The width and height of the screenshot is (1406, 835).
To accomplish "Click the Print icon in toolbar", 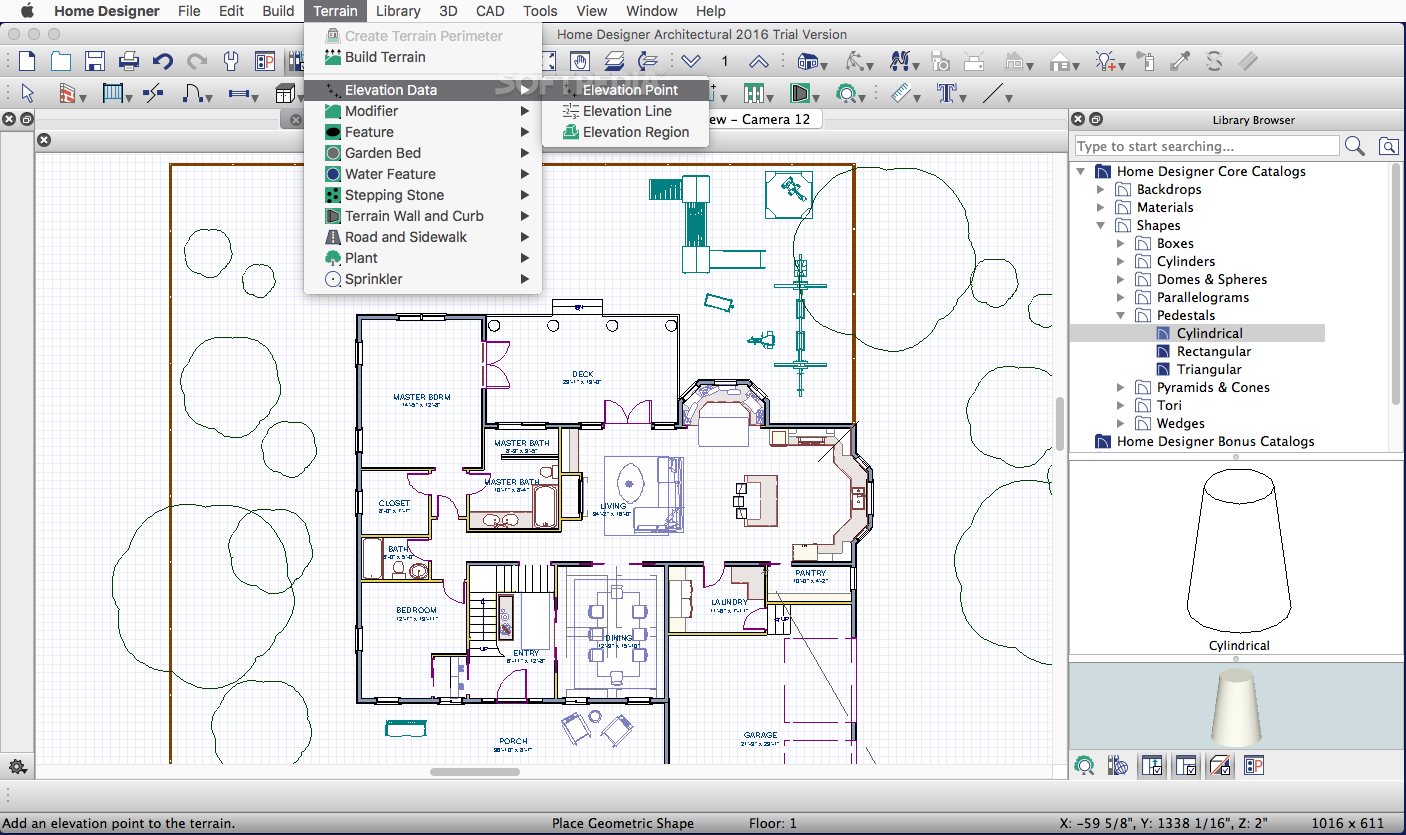I will (129, 61).
